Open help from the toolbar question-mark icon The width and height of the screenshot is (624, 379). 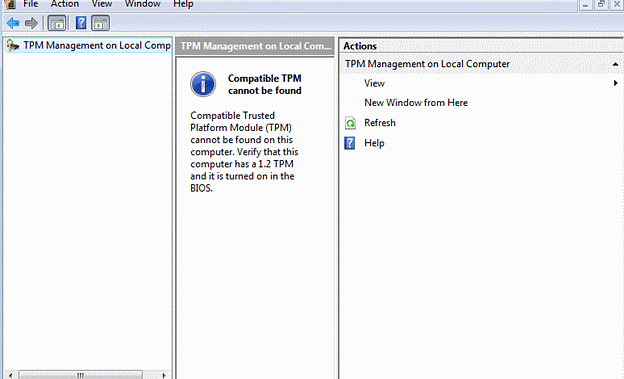(x=81, y=23)
